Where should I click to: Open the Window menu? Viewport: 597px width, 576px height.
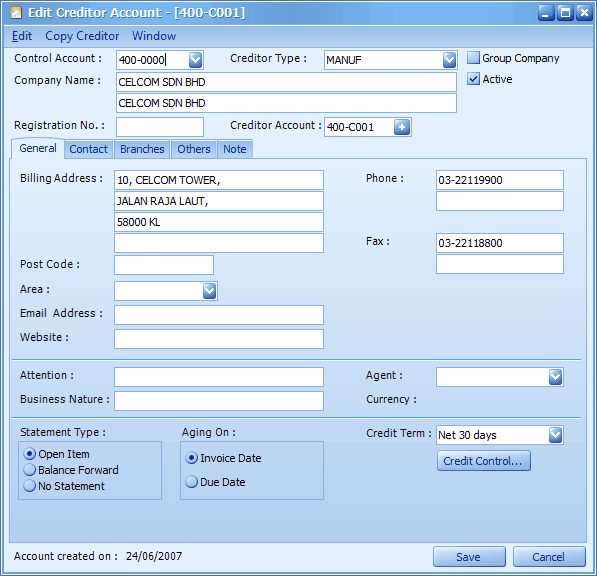154,36
